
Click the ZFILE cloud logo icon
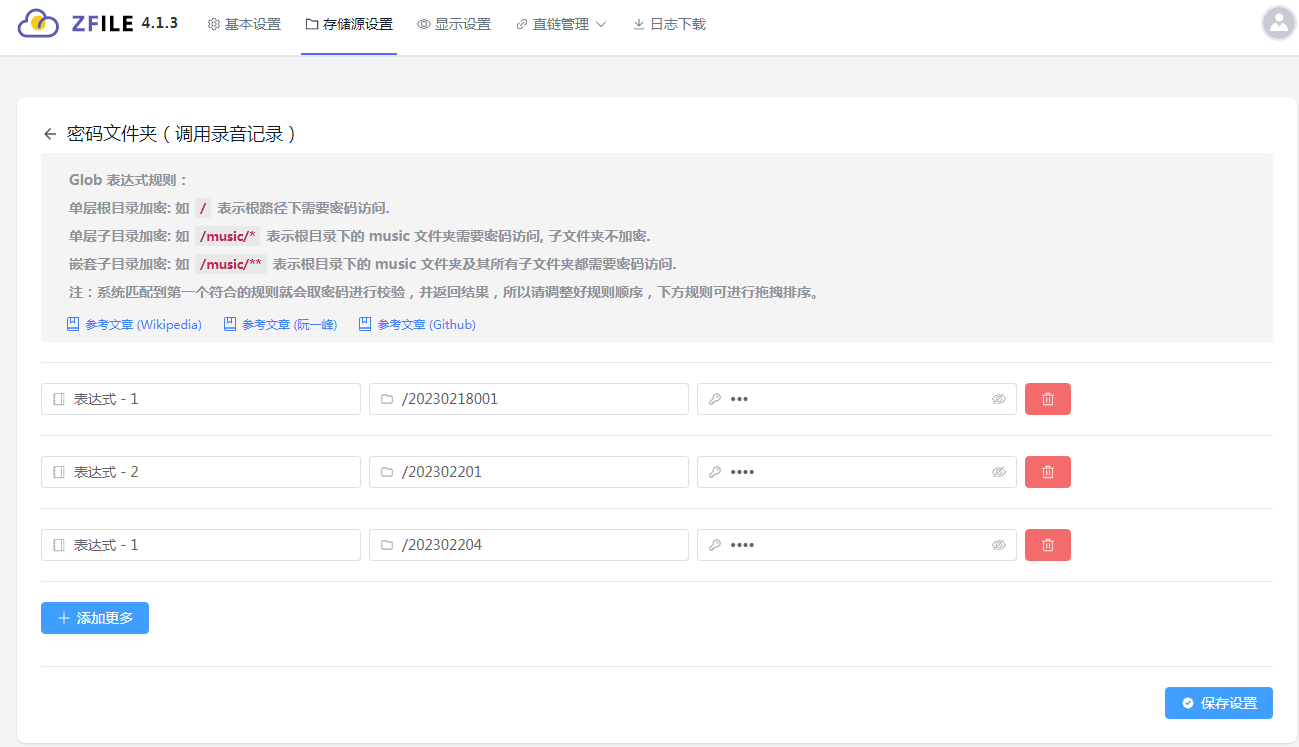pyautogui.click(x=40, y=22)
